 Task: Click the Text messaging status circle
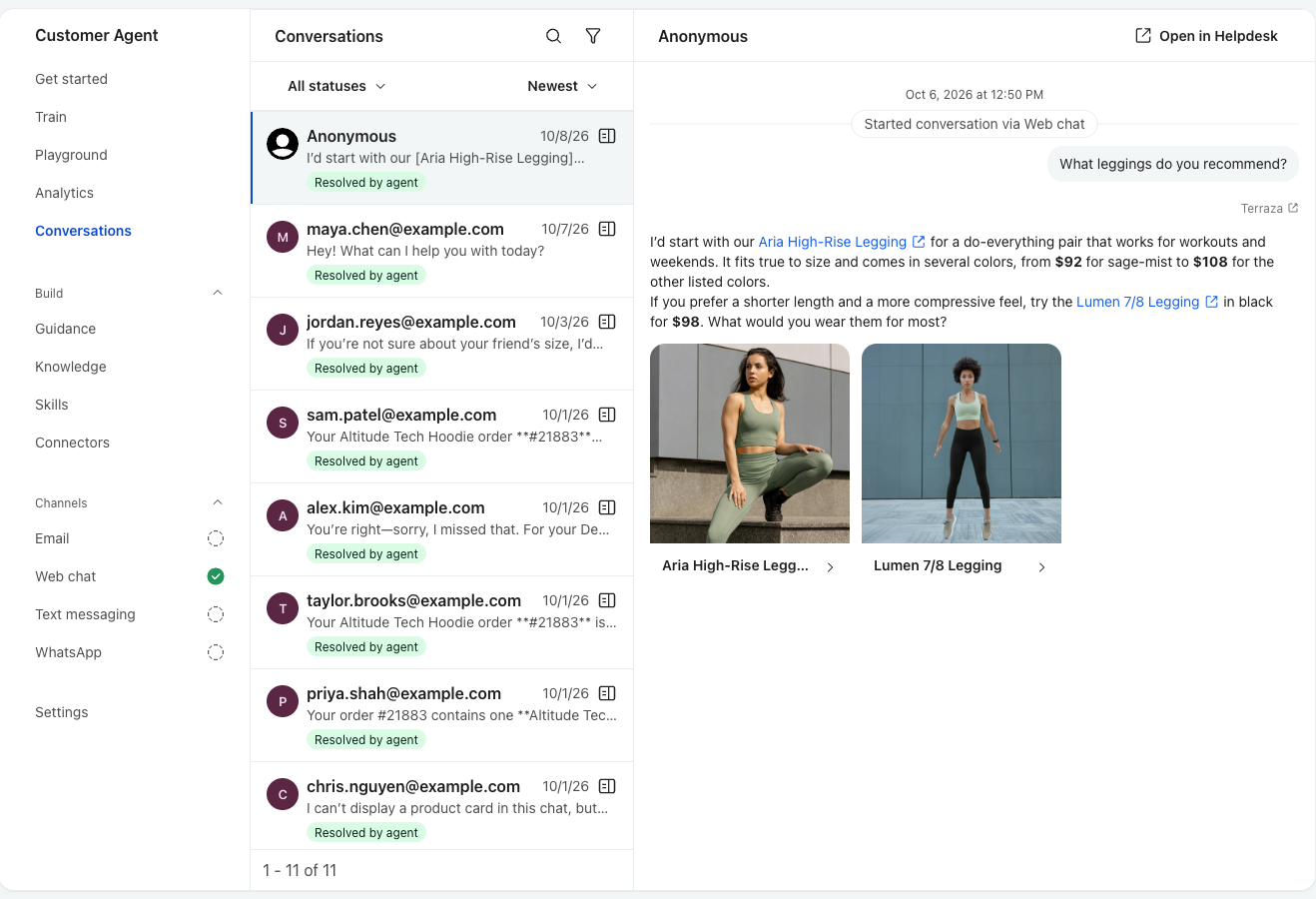216,614
